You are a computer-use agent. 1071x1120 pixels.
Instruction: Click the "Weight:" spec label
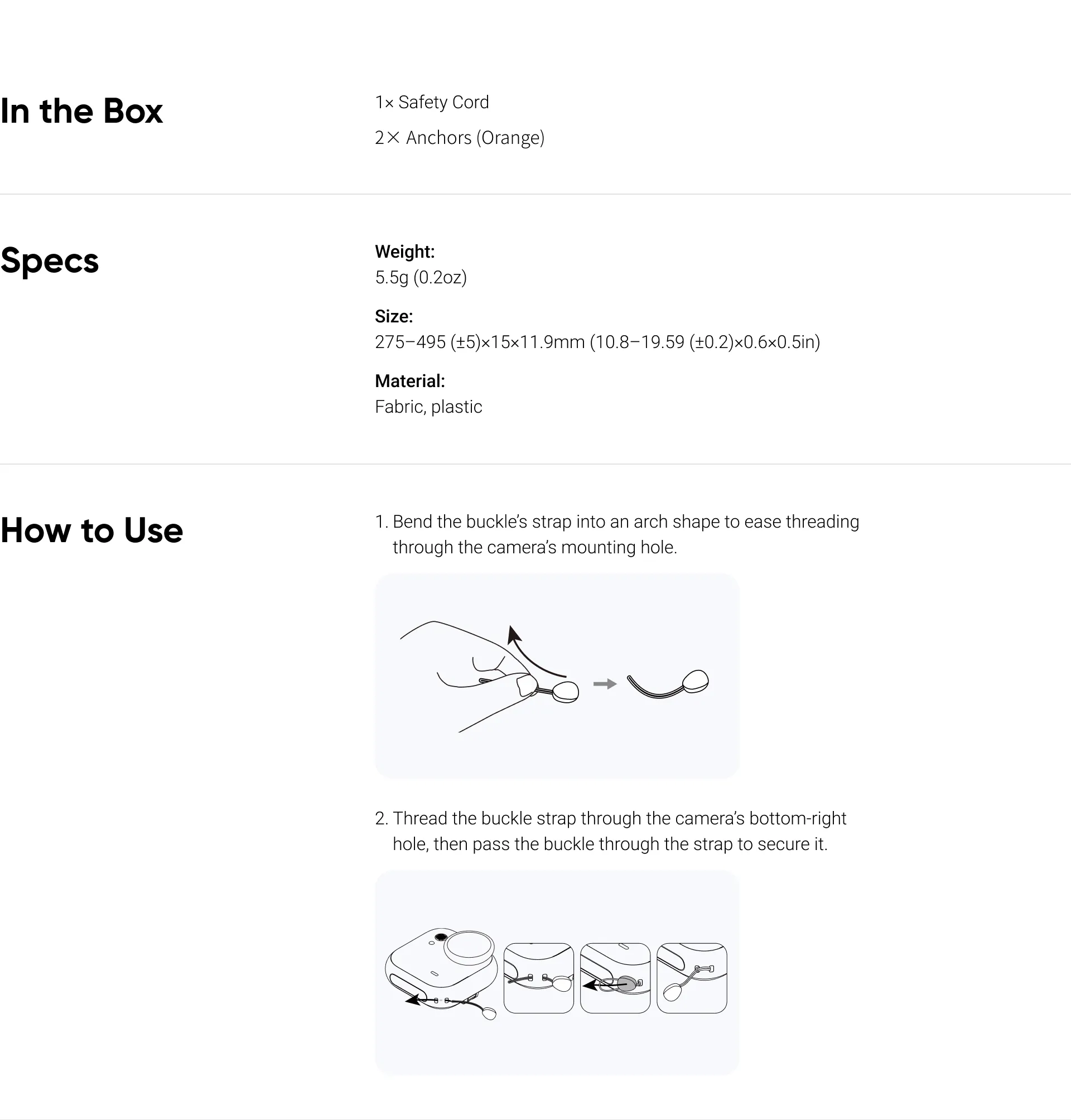tap(405, 251)
